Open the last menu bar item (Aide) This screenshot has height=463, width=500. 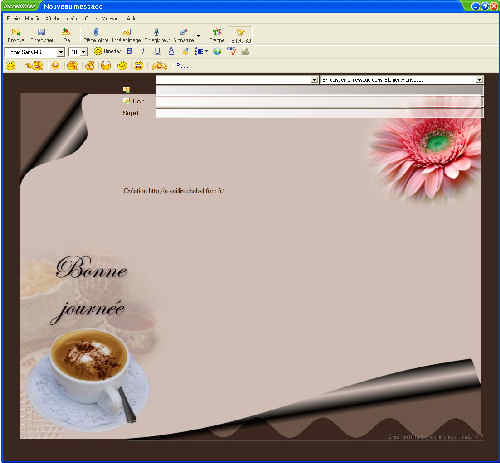click(x=131, y=18)
